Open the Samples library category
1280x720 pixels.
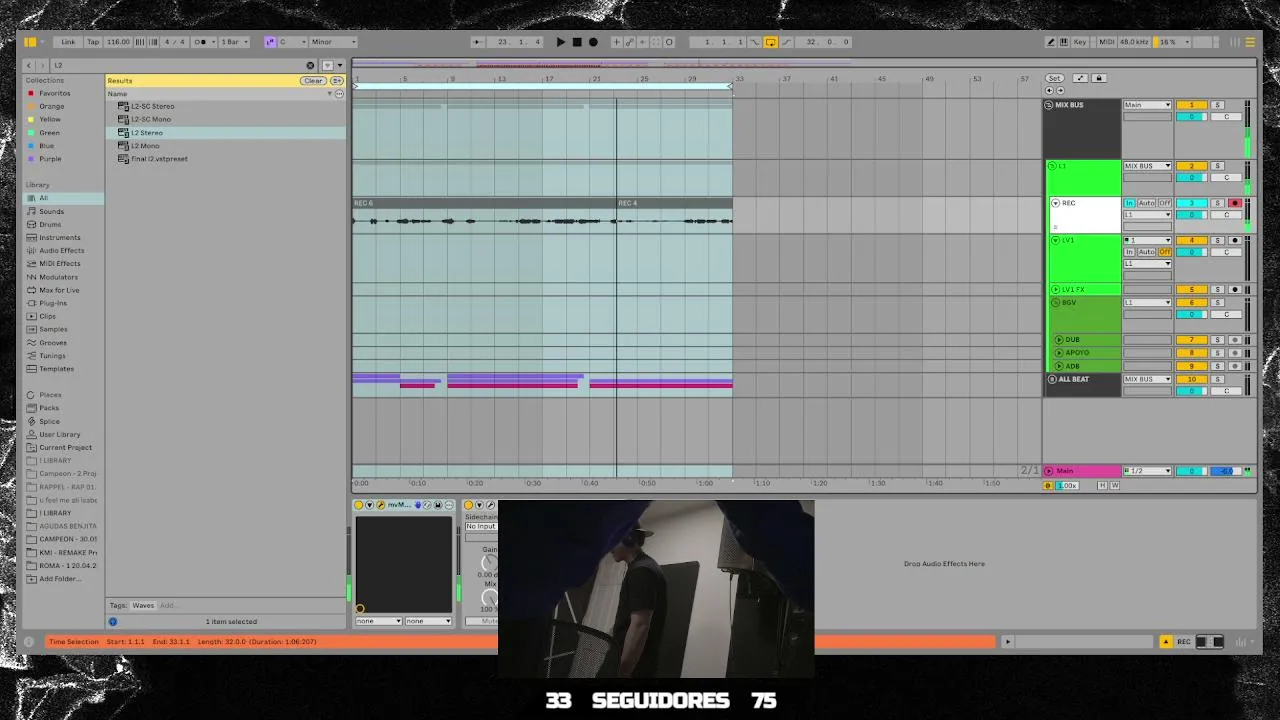click(x=53, y=329)
